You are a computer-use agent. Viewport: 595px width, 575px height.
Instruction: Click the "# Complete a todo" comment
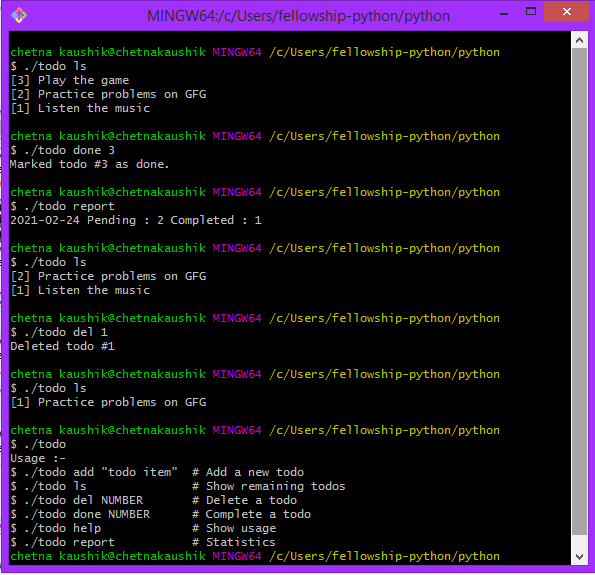[x=251, y=514]
